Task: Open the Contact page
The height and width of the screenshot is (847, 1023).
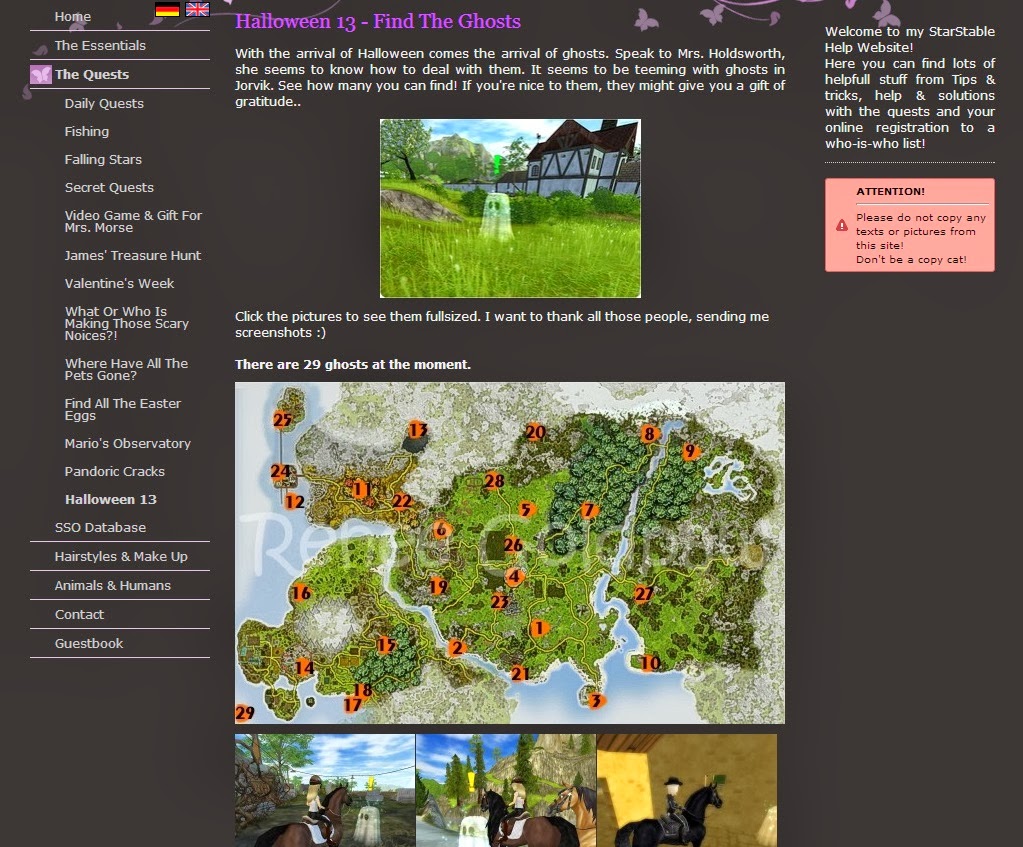Action: (x=80, y=614)
